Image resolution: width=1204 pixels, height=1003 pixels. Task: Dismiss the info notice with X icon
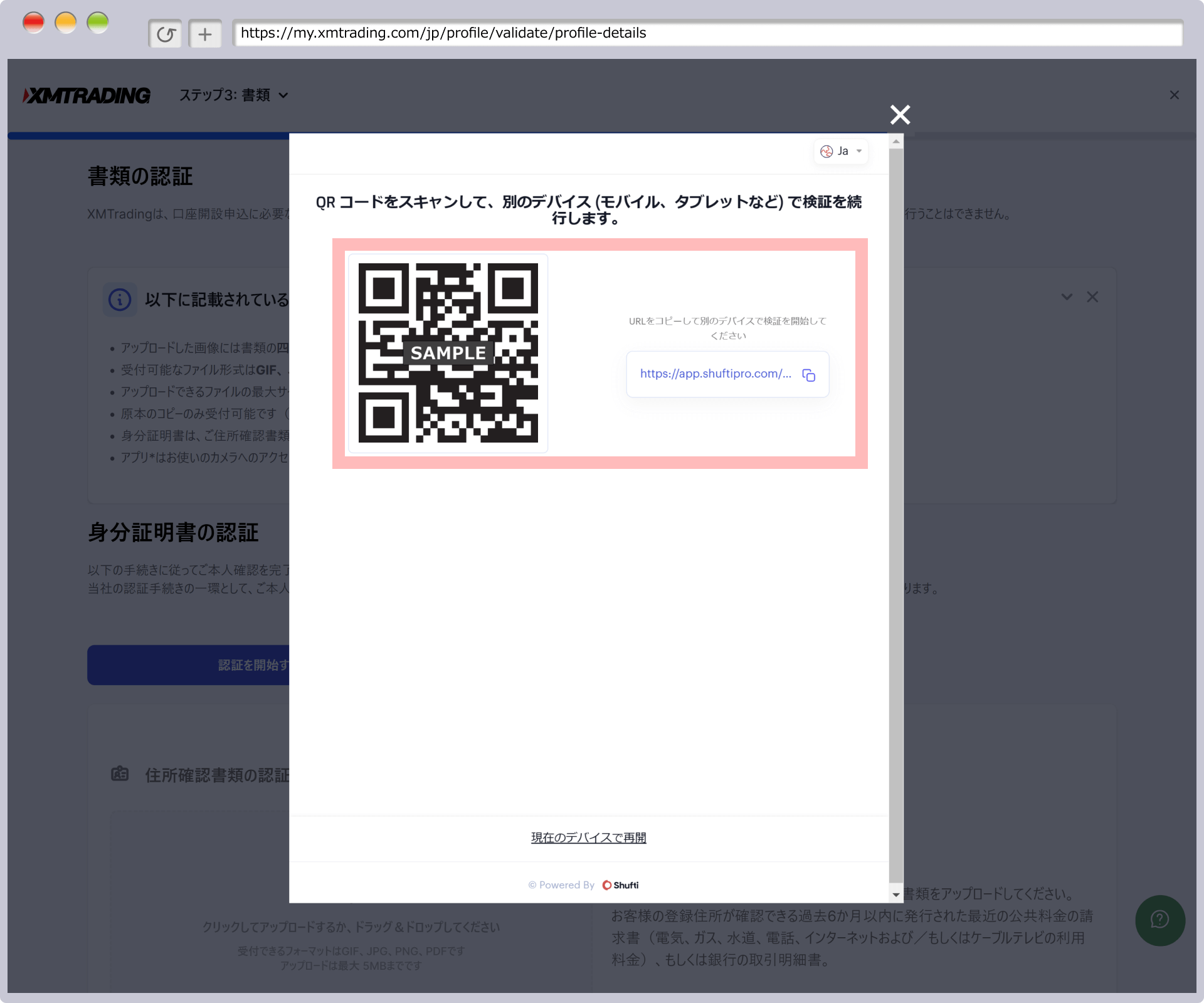pos(1092,297)
